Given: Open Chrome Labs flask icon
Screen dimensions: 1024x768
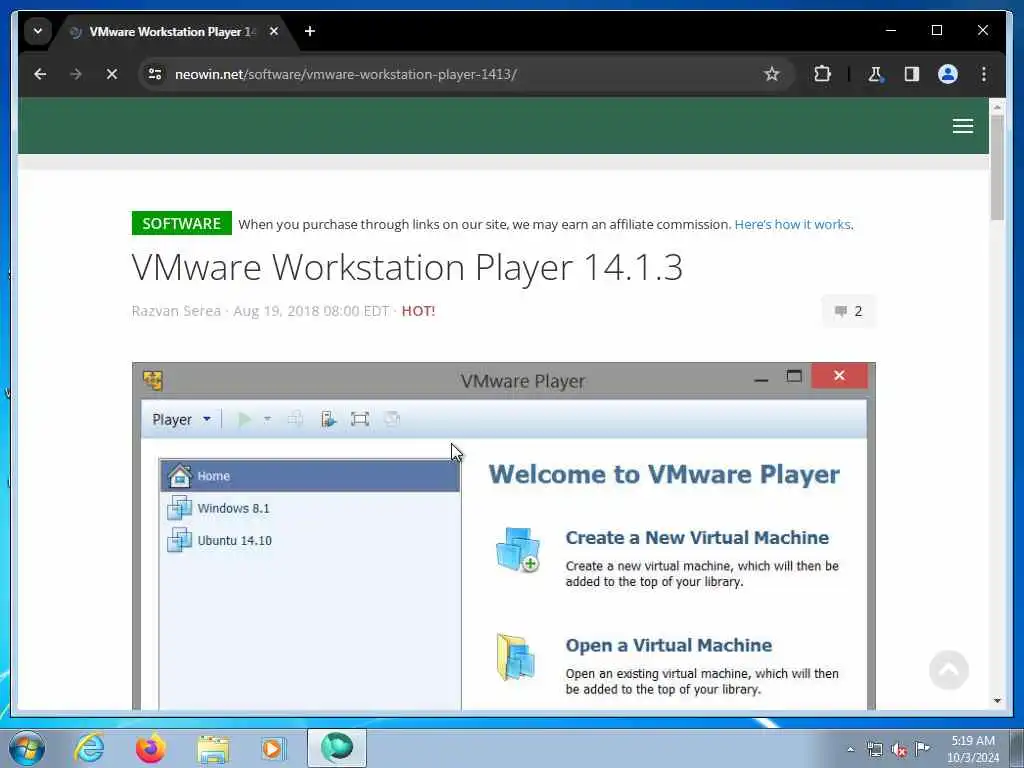Looking at the screenshot, I should [x=875, y=74].
